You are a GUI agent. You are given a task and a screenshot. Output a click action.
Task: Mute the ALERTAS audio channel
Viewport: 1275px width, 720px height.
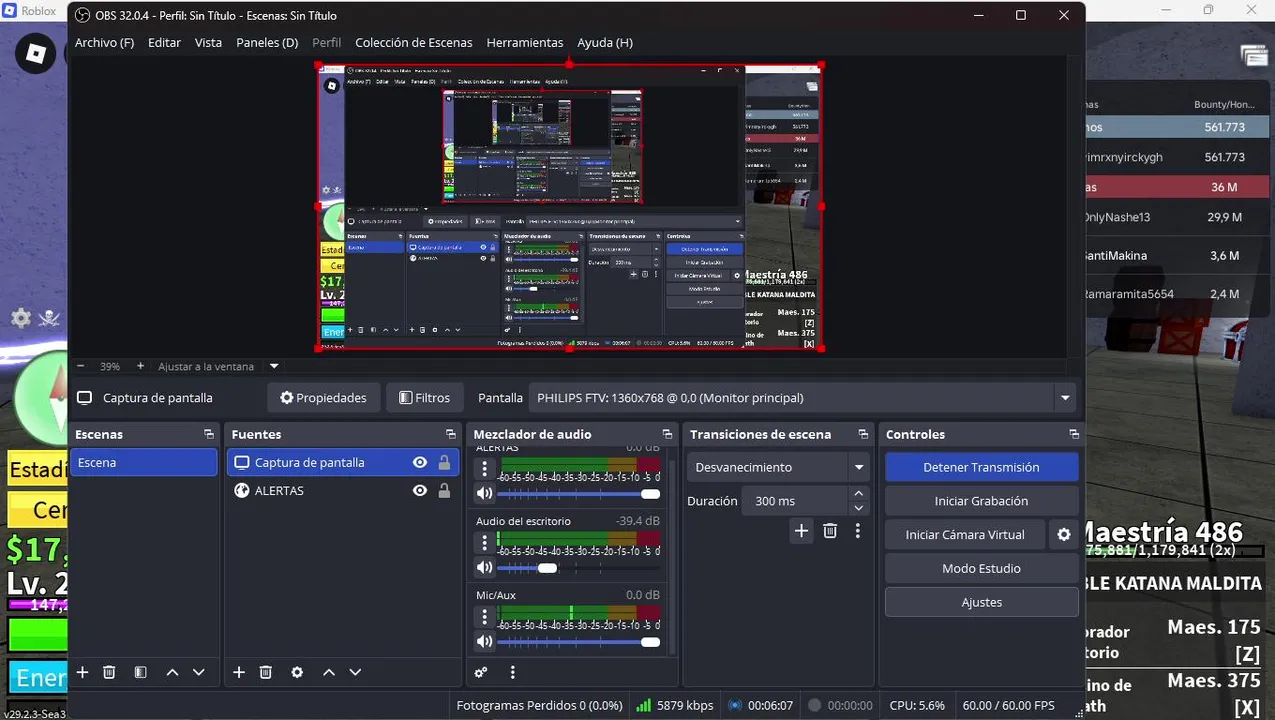coord(485,493)
